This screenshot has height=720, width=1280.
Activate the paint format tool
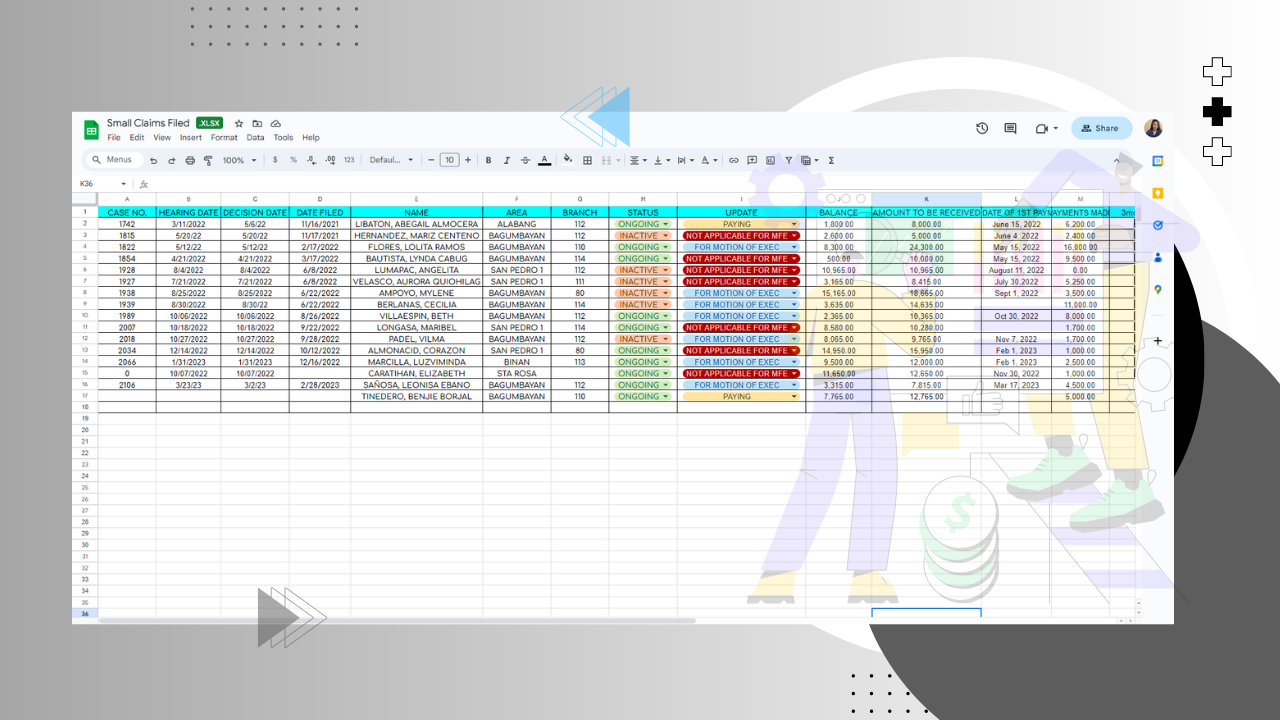pos(208,160)
